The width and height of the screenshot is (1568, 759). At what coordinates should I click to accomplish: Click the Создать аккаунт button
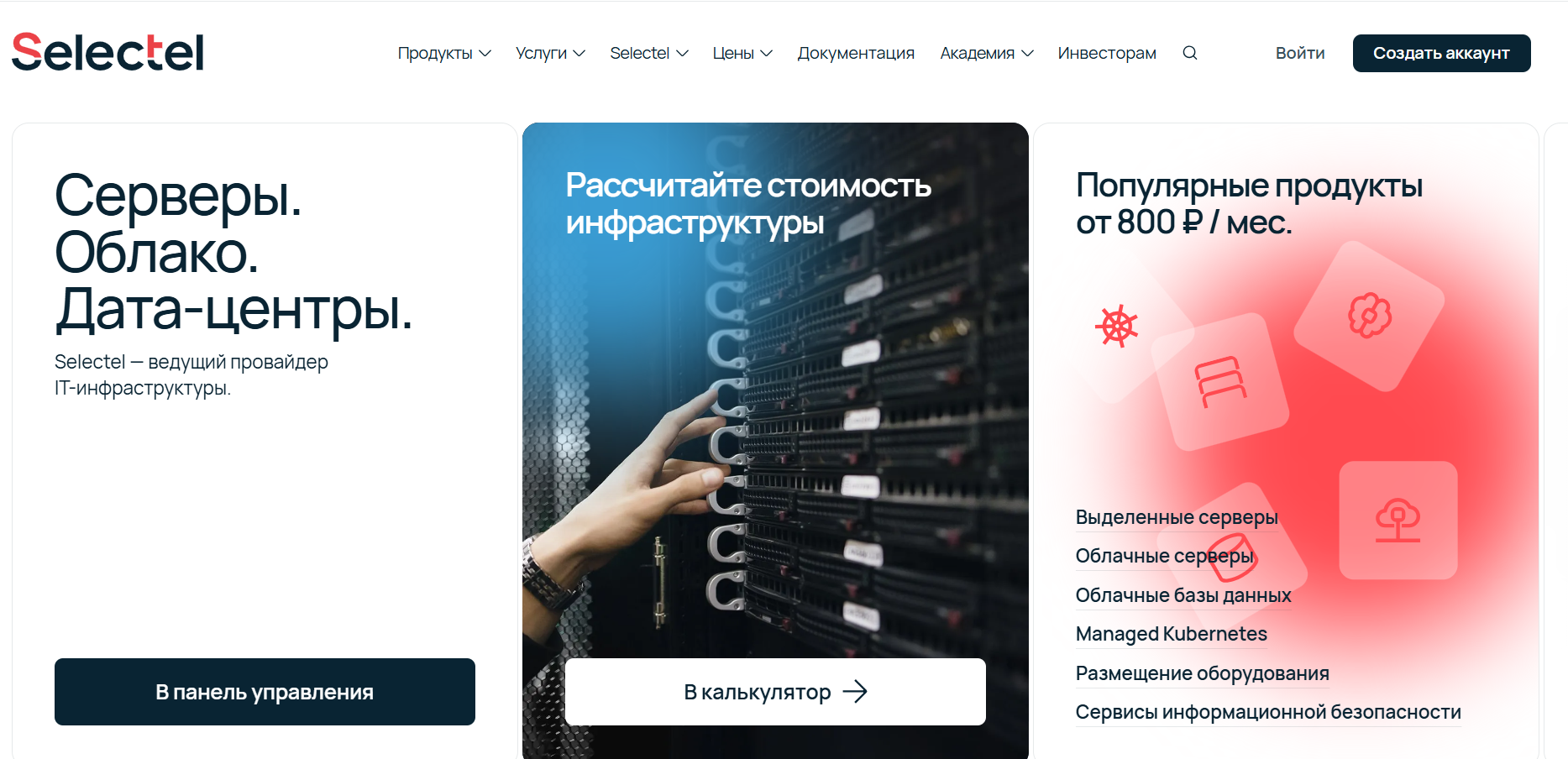(1441, 53)
